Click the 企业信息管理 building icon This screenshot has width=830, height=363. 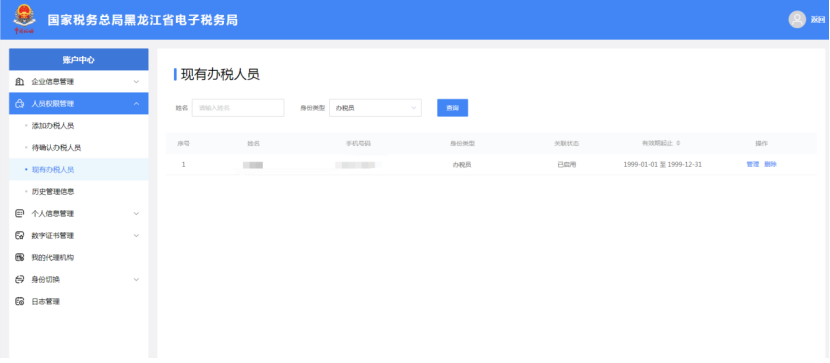pos(20,82)
